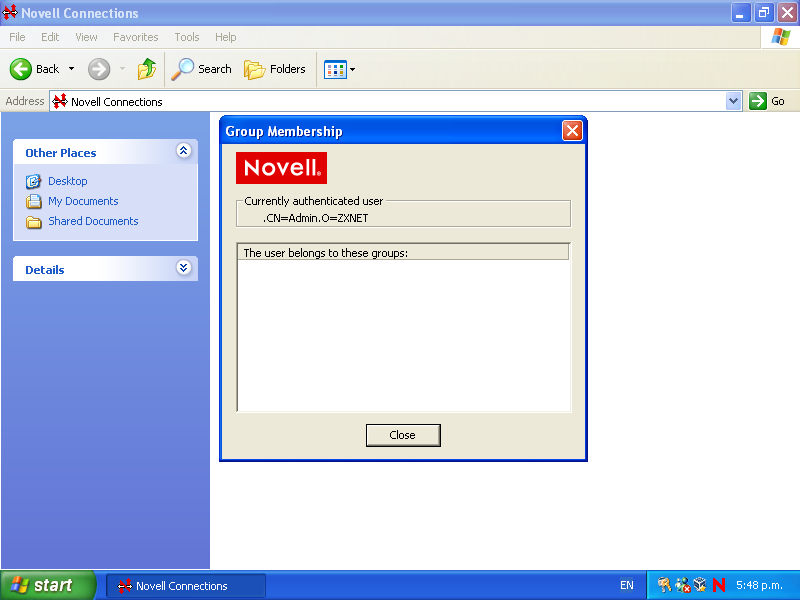Click 'The user belongs to these groups' header
This screenshot has width=800, height=600.
tap(403, 253)
